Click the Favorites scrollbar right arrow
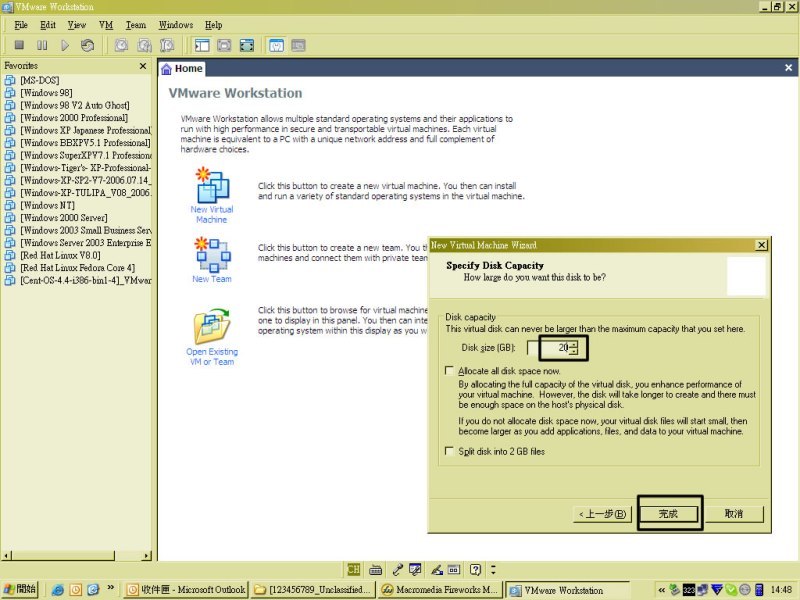800x600 pixels. point(147,555)
